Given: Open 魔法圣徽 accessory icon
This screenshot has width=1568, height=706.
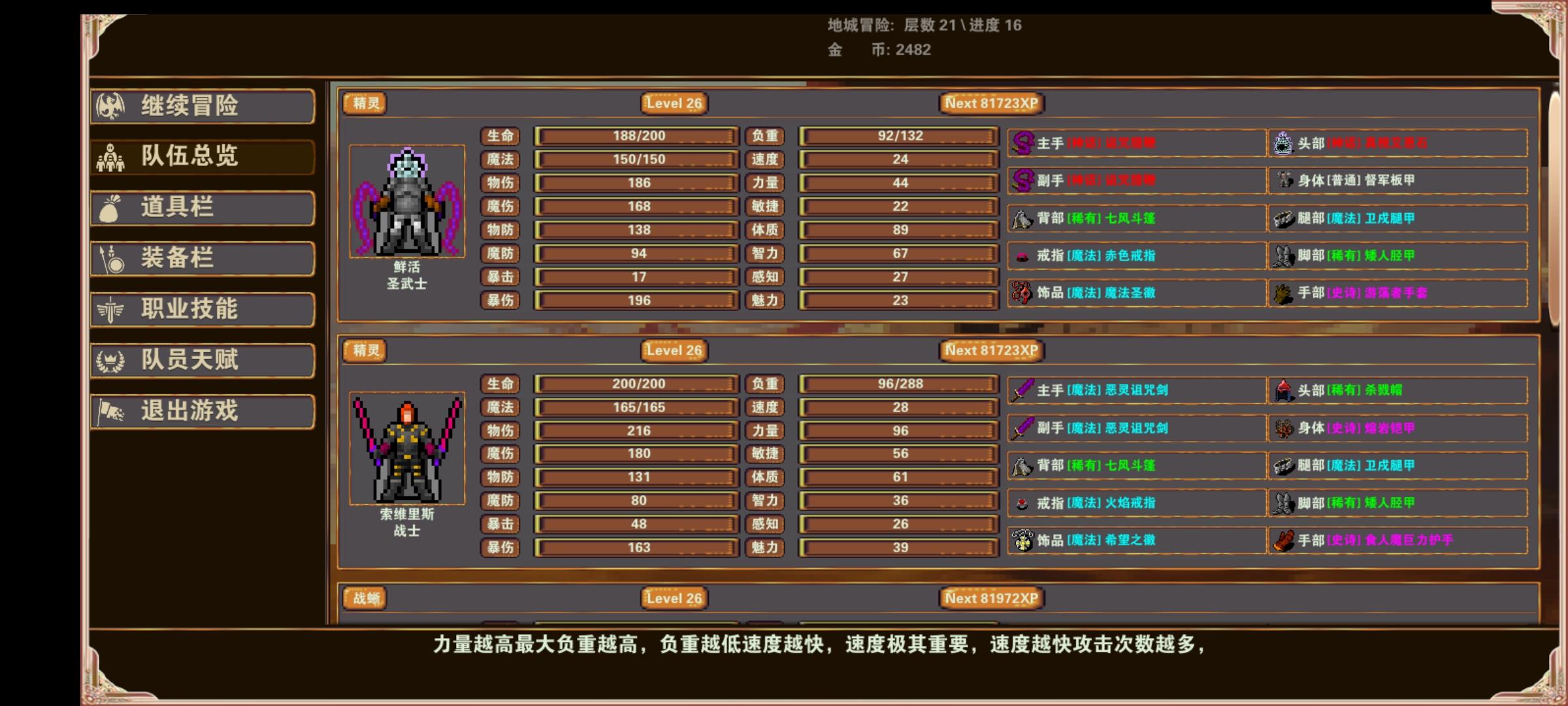Looking at the screenshot, I should [x=1022, y=293].
